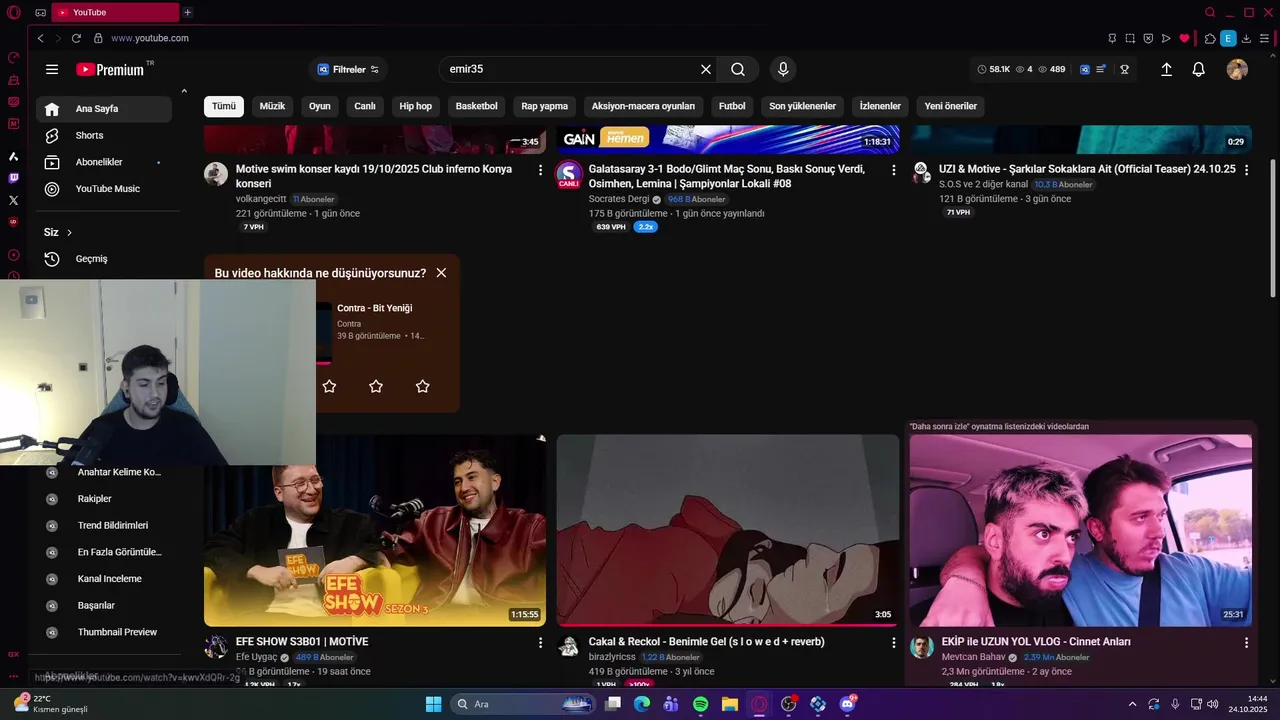The image size is (1280, 720).
Task: Expand the Siz section chevron
Action: click(69, 232)
